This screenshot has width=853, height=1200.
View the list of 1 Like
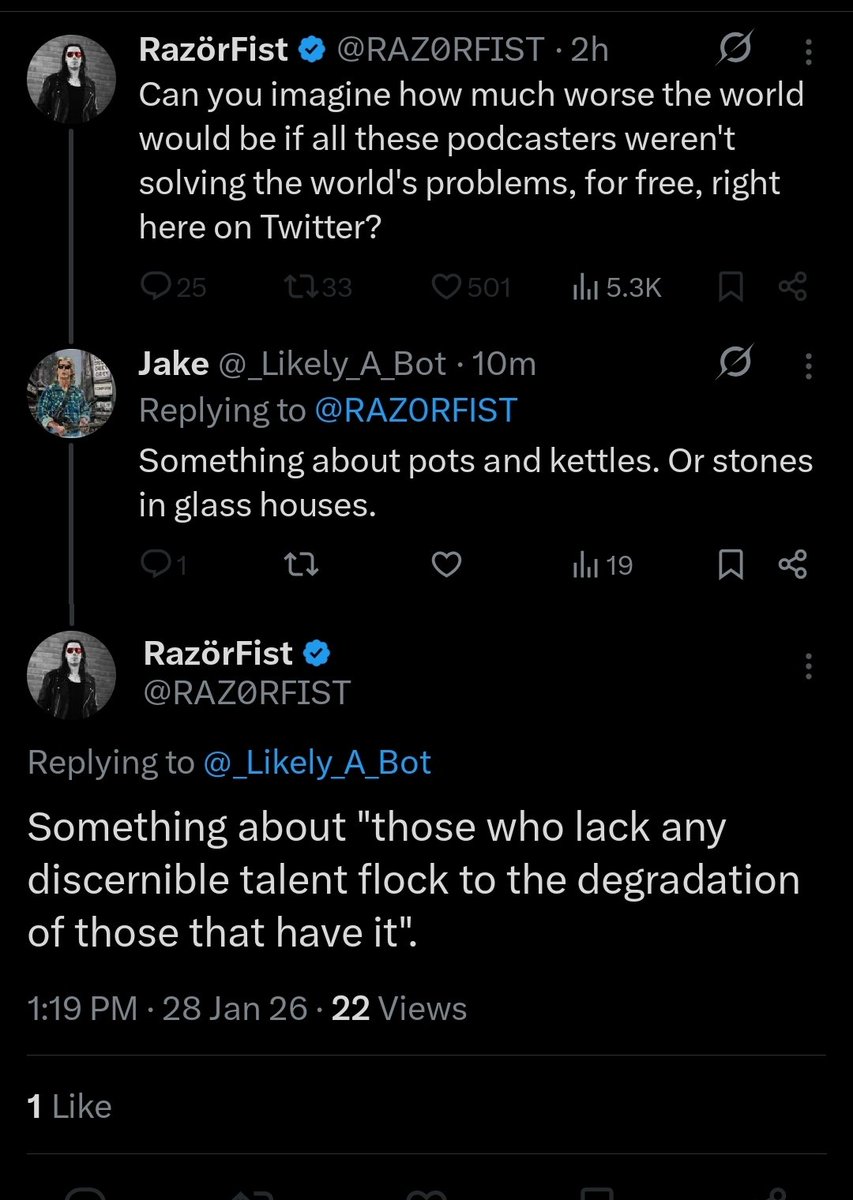click(69, 1106)
